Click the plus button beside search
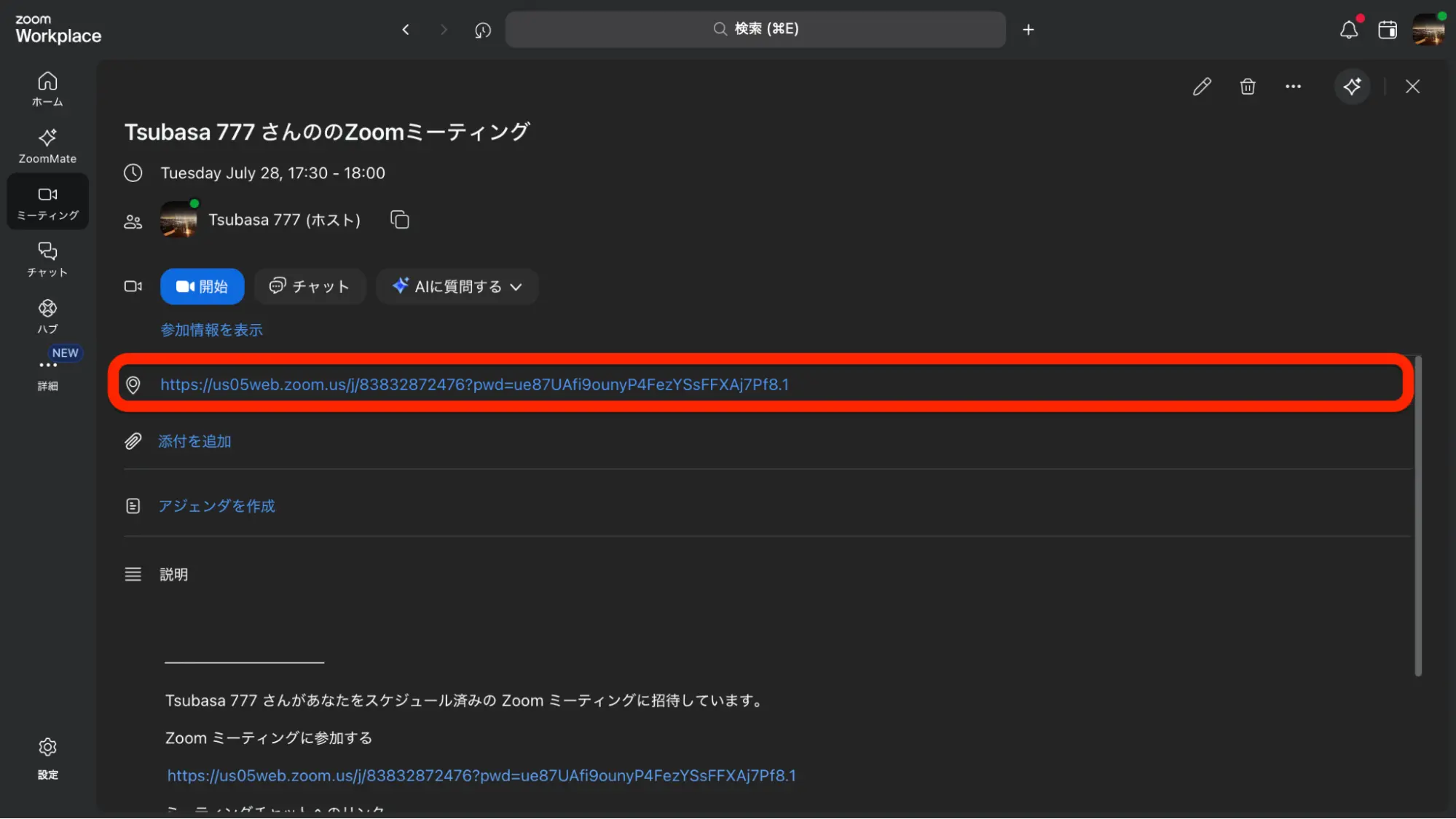Viewport: 1456px width, 819px height. (x=1028, y=29)
